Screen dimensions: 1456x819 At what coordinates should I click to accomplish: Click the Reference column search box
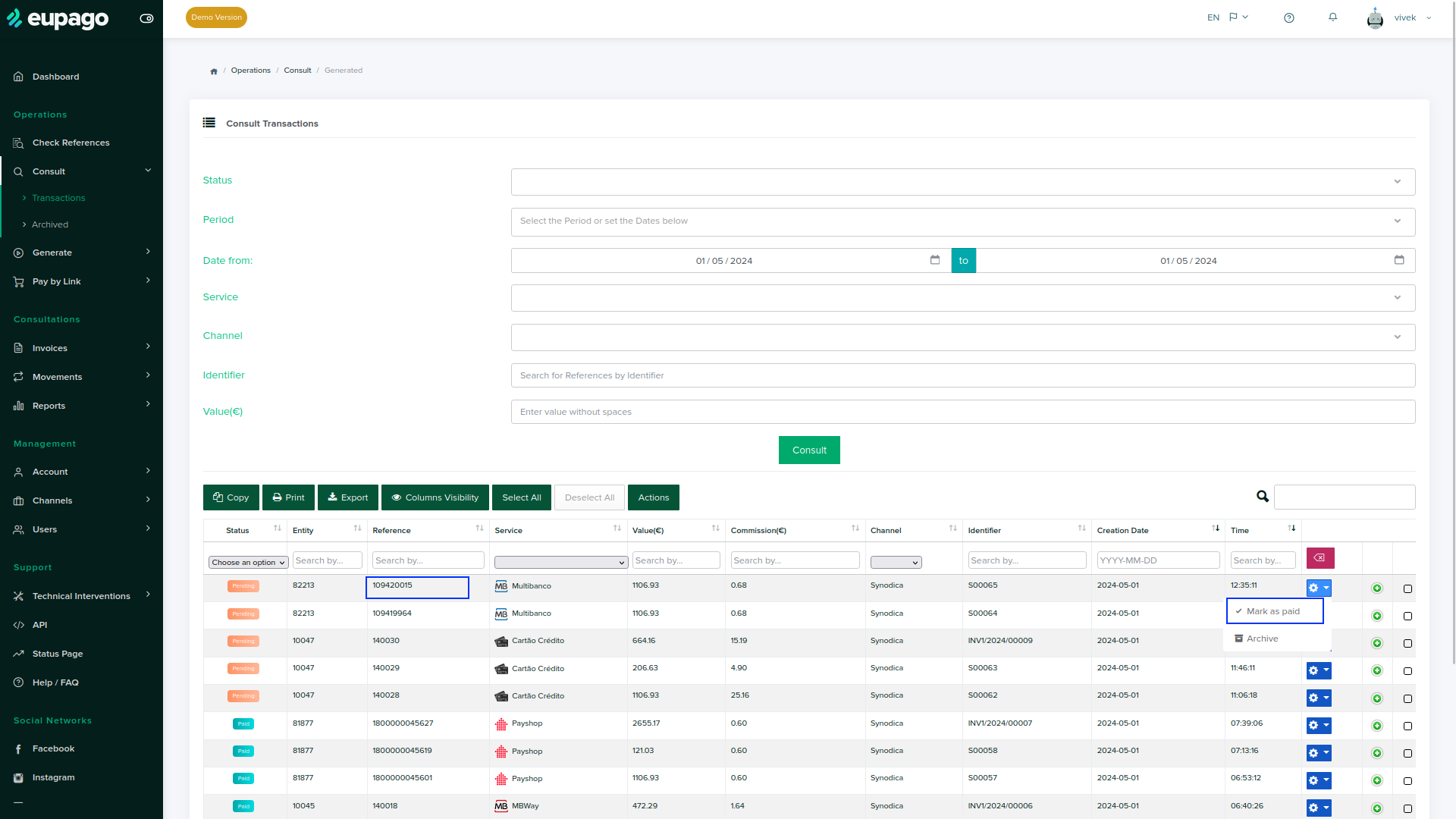point(428,560)
